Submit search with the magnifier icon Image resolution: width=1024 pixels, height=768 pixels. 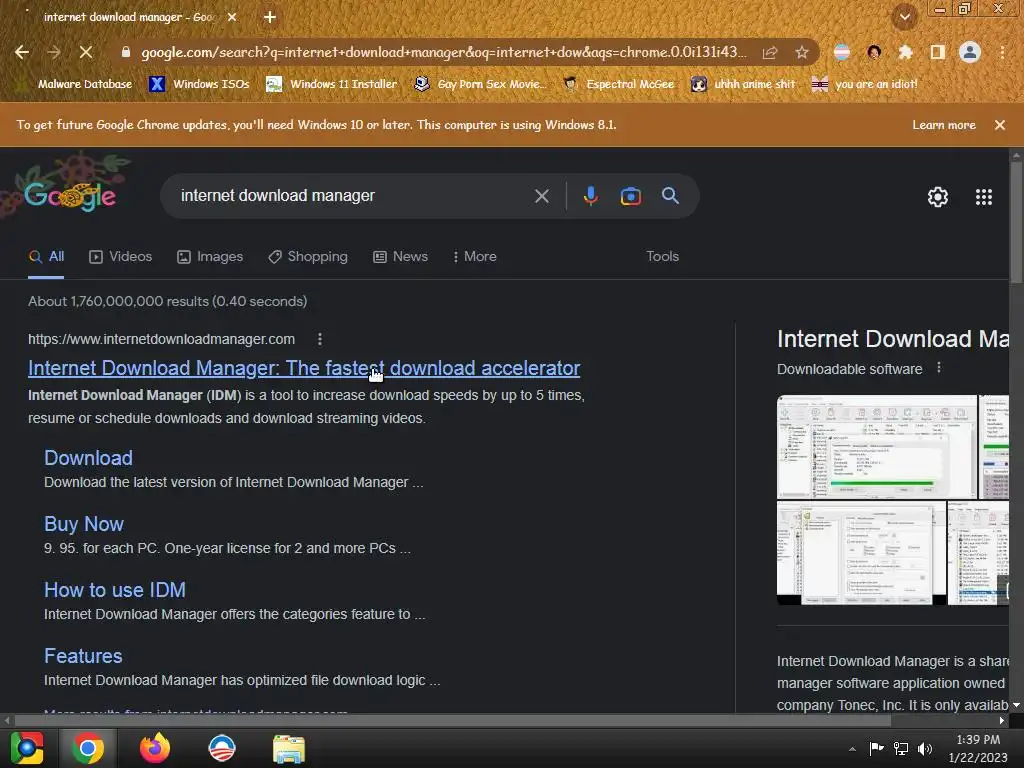click(670, 196)
